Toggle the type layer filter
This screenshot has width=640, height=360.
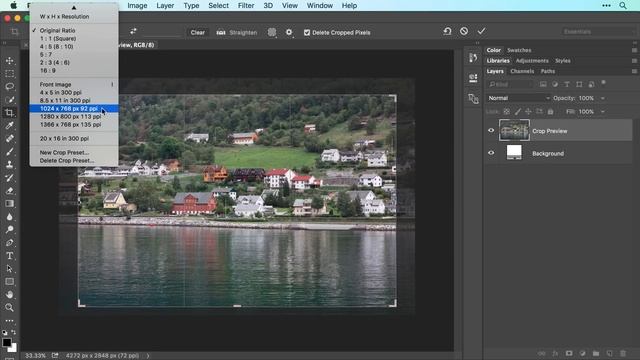[567, 84]
